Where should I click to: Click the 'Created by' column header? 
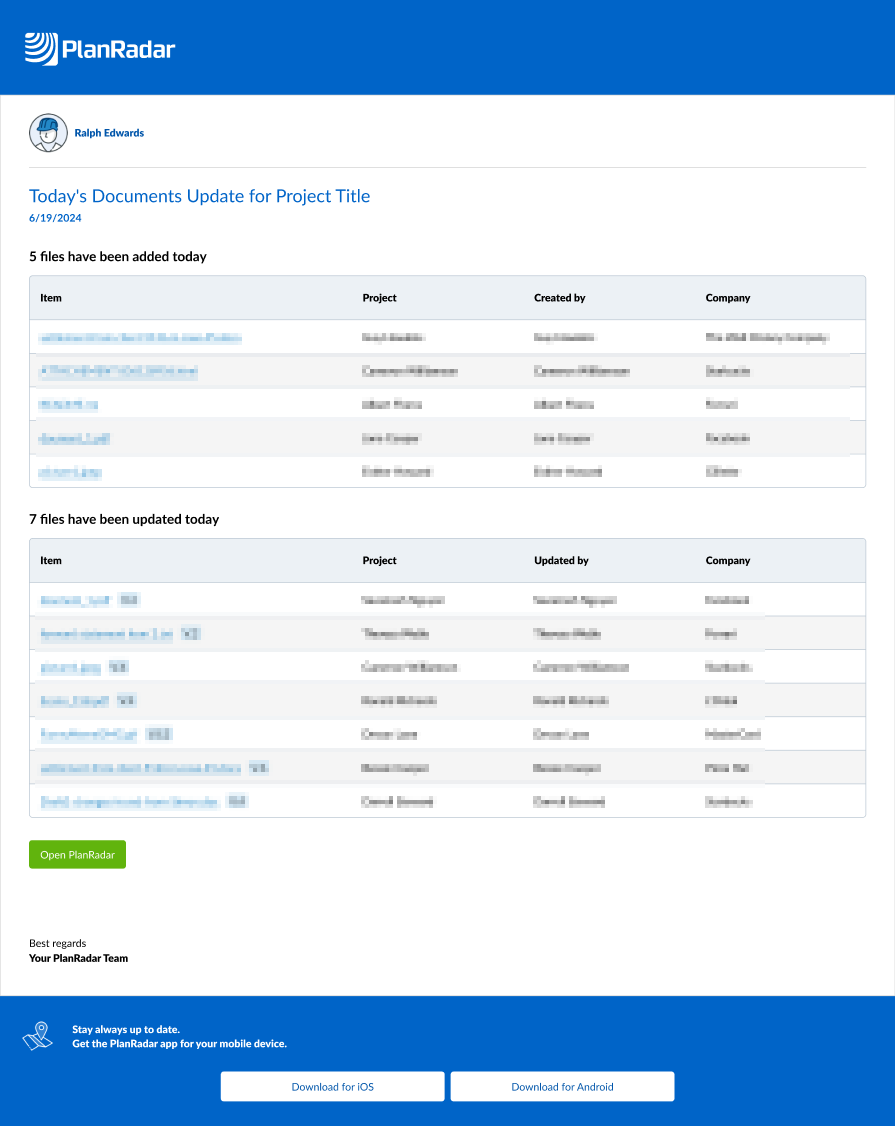[560, 298]
